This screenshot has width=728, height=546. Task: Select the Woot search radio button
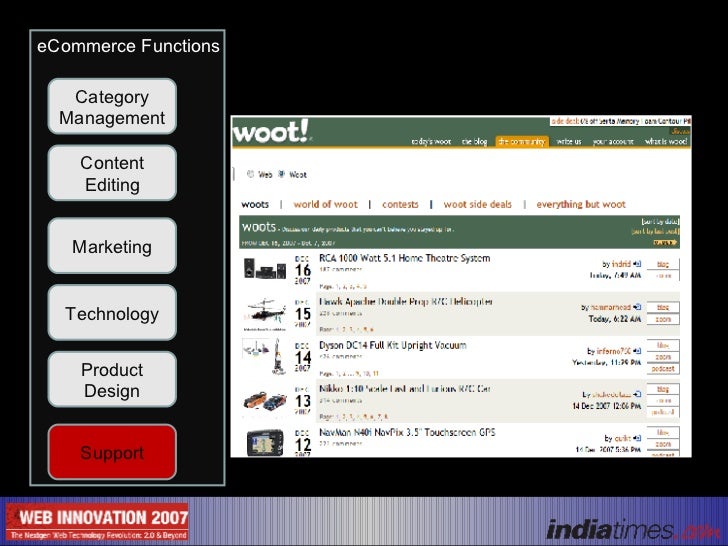(281, 174)
